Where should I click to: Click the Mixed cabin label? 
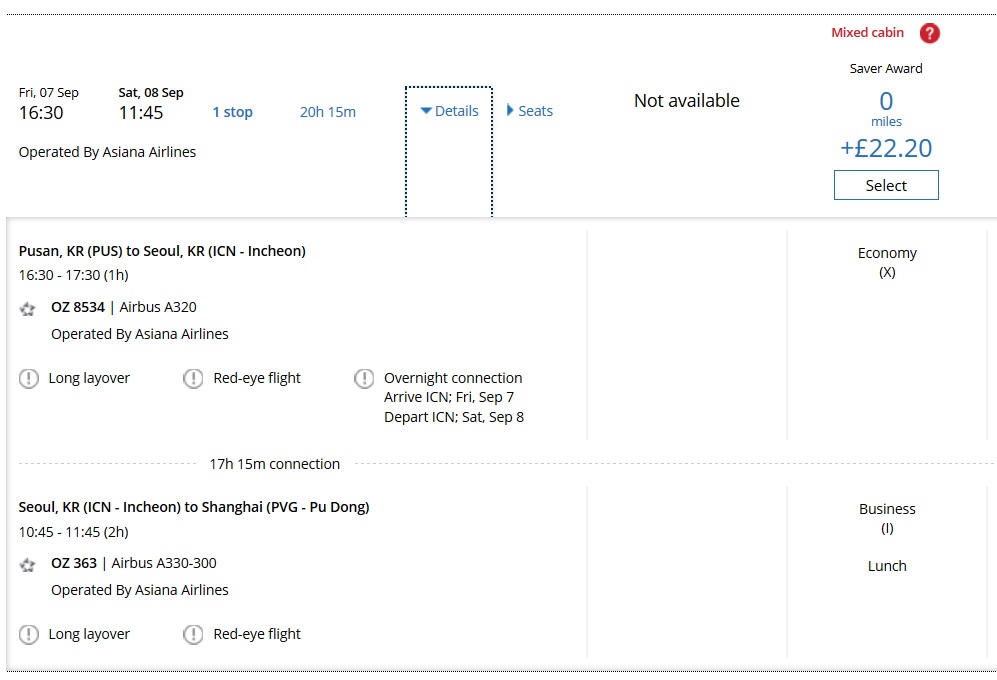pyautogui.click(x=867, y=33)
